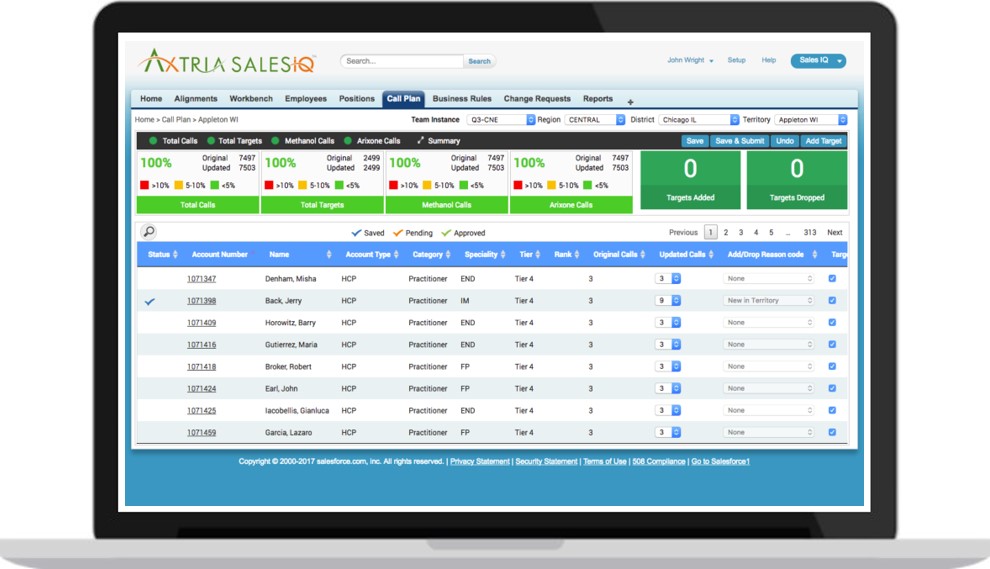This screenshot has height=569, width=990.
Task: Click the magnifier search icon above the table
Action: (149, 232)
